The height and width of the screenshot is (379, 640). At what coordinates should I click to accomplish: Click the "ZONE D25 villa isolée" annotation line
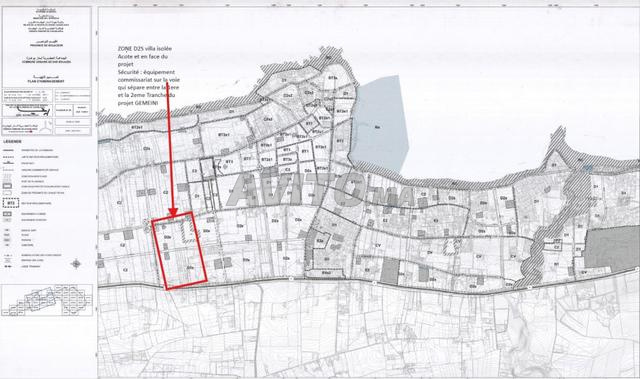145,49
